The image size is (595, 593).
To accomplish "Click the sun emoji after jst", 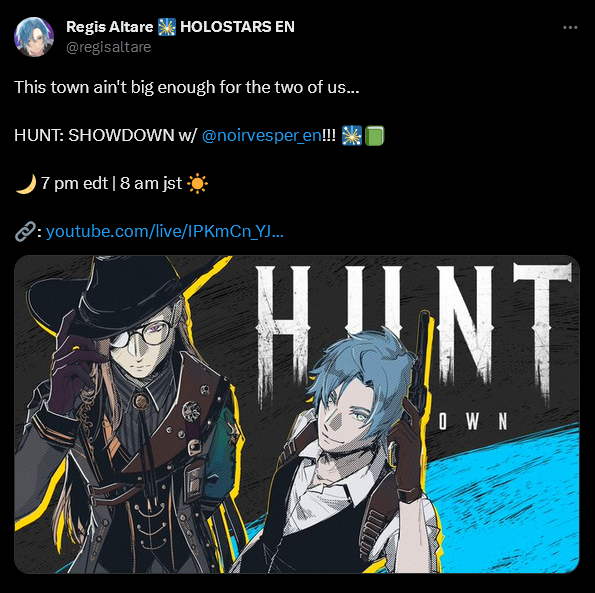I will point(197,184).
